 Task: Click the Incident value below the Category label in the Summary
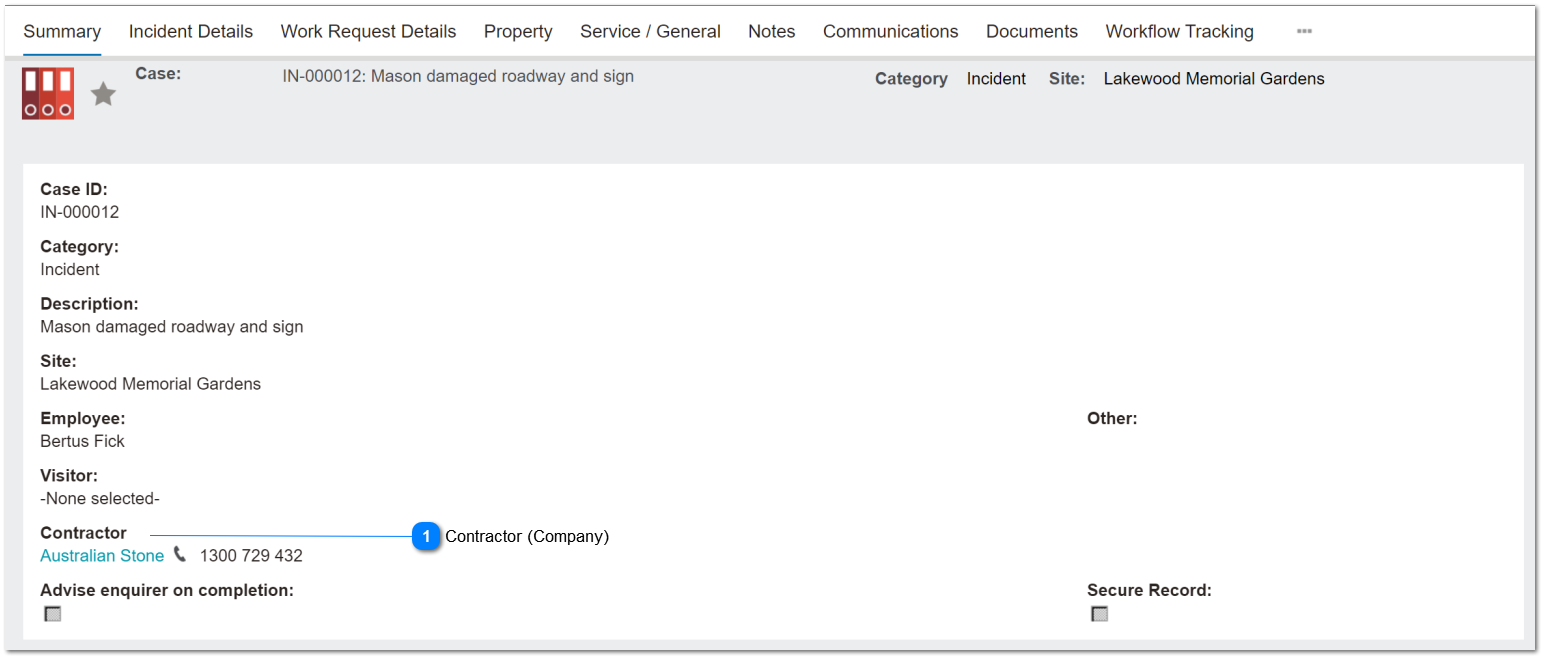coord(70,270)
